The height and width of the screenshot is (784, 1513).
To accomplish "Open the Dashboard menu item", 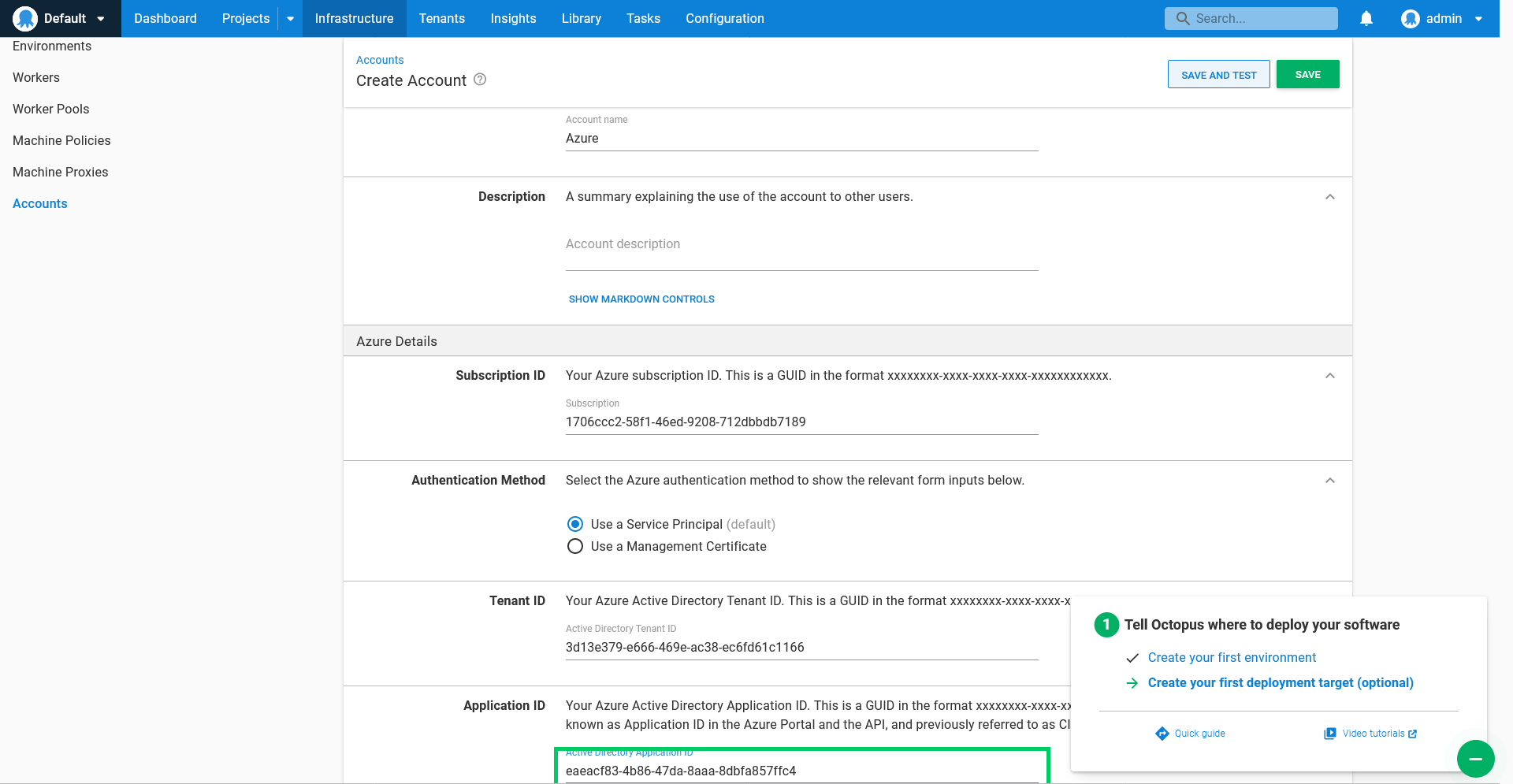I will point(165,18).
